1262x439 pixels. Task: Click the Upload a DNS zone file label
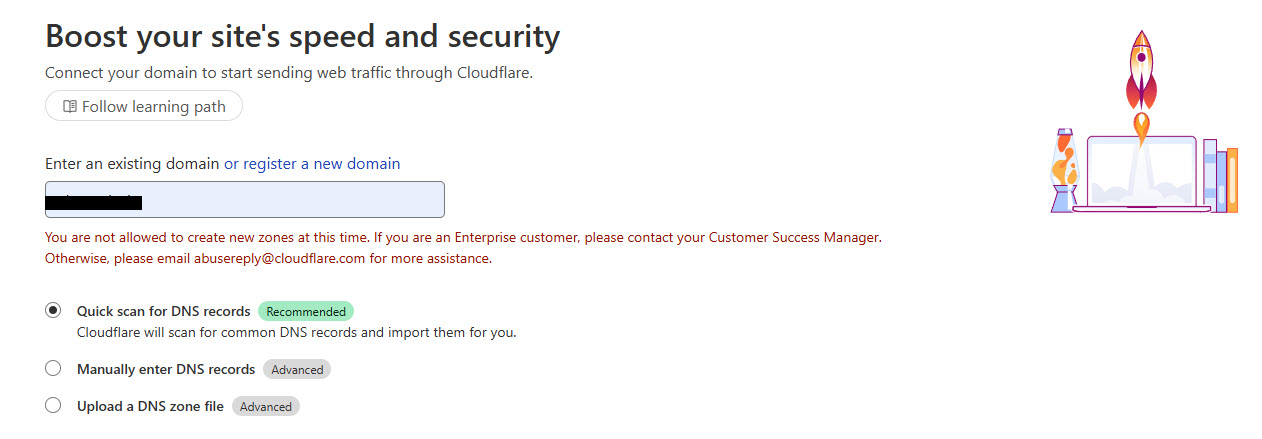coord(151,406)
